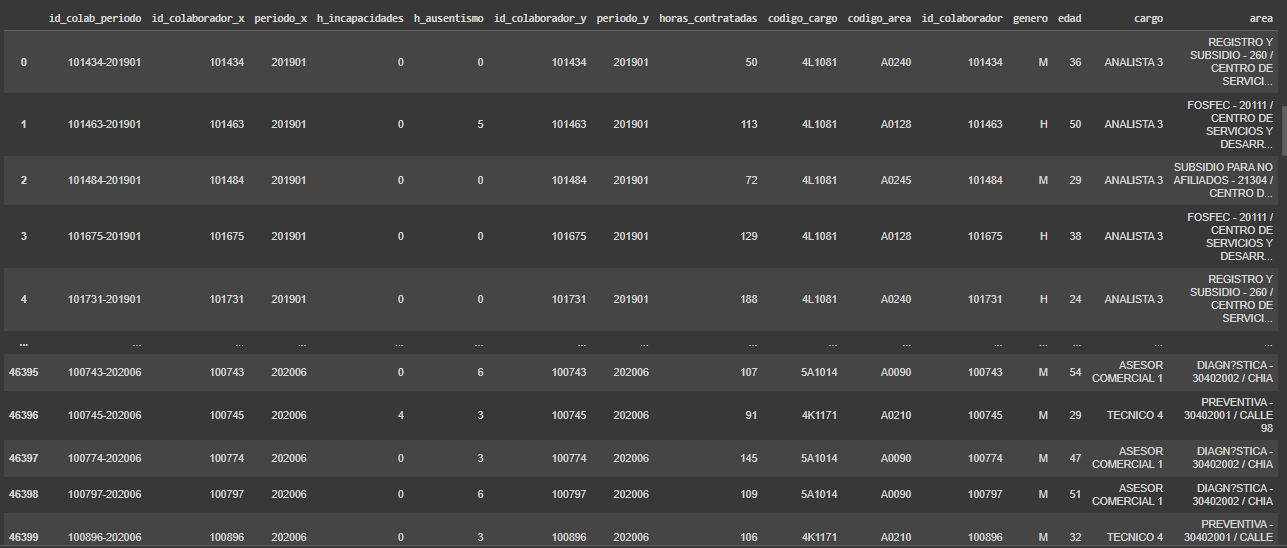Click horas_contratadas value 145
The width and height of the screenshot is (1287, 548).
click(x=748, y=458)
